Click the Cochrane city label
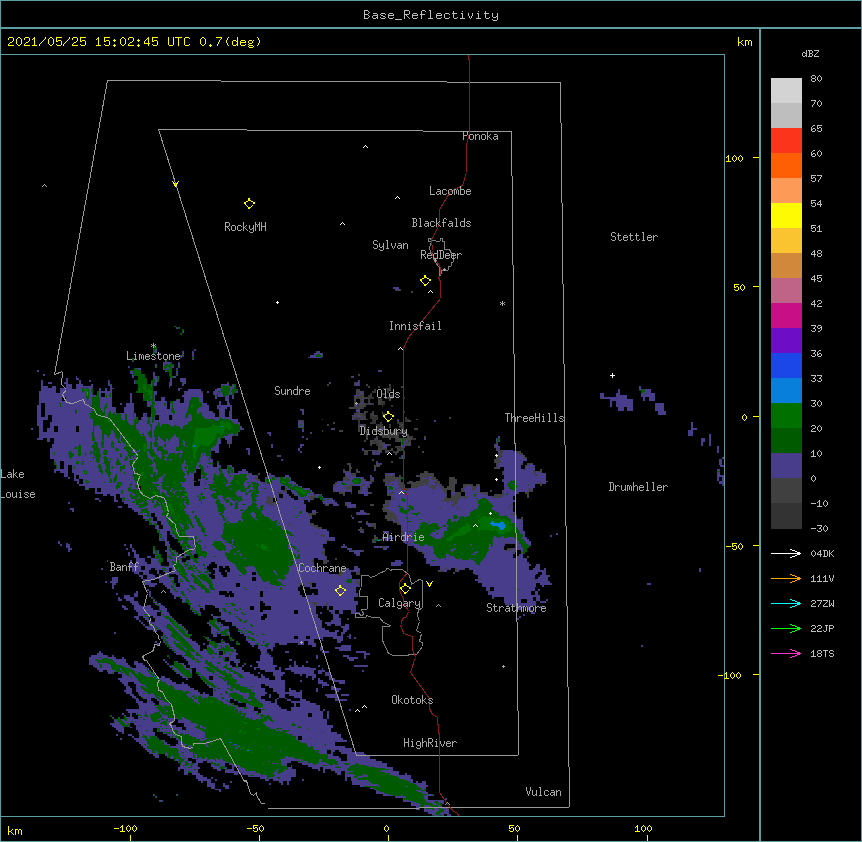 pos(322,568)
